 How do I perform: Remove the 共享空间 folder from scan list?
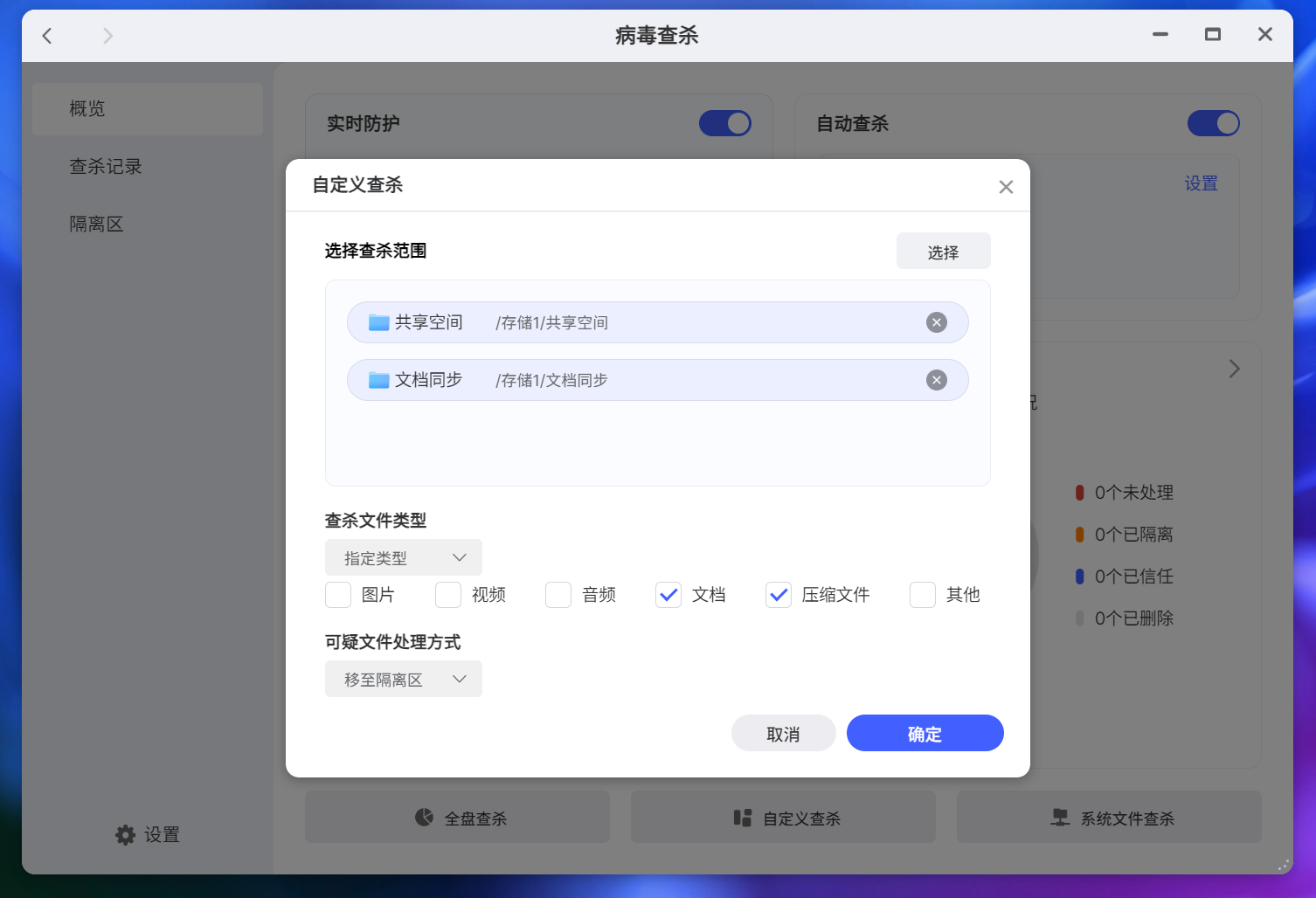point(937,322)
